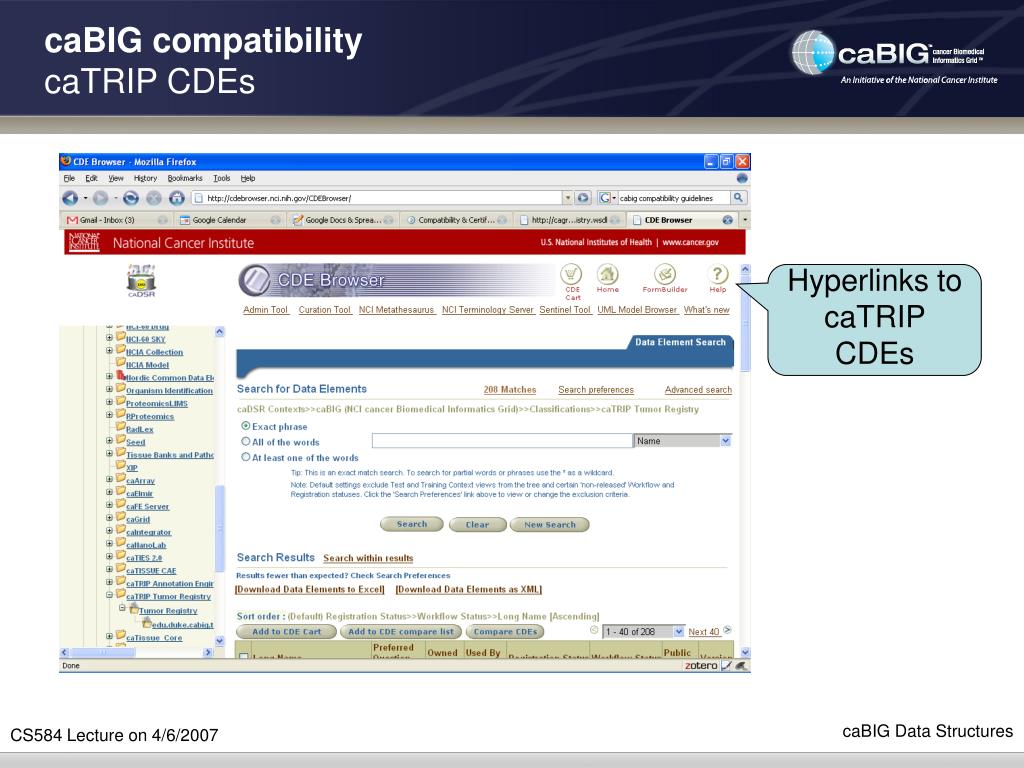Image resolution: width=1024 pixels, height=768 pixels.
Task: Click the Compare CDEs button
Action: (505, 632)
